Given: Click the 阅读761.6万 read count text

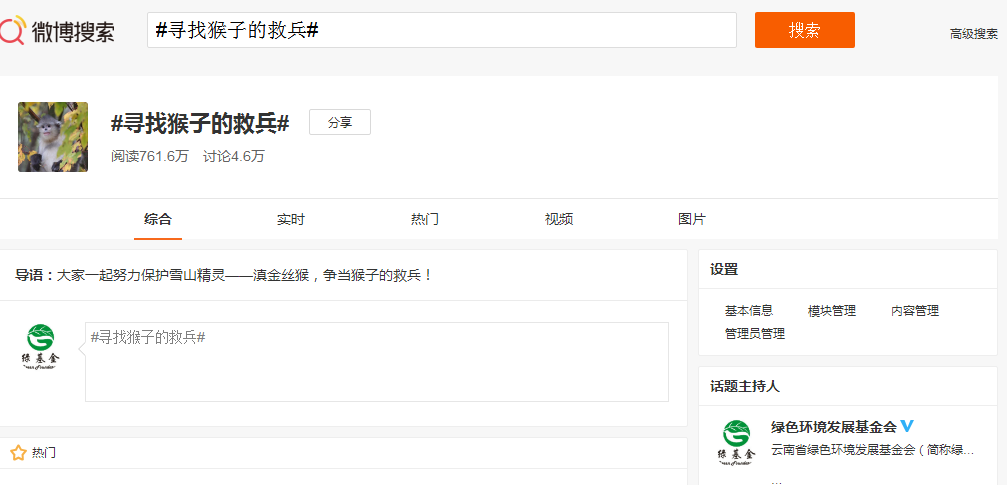Looking at the screenshot, I should tap(150, 156).
